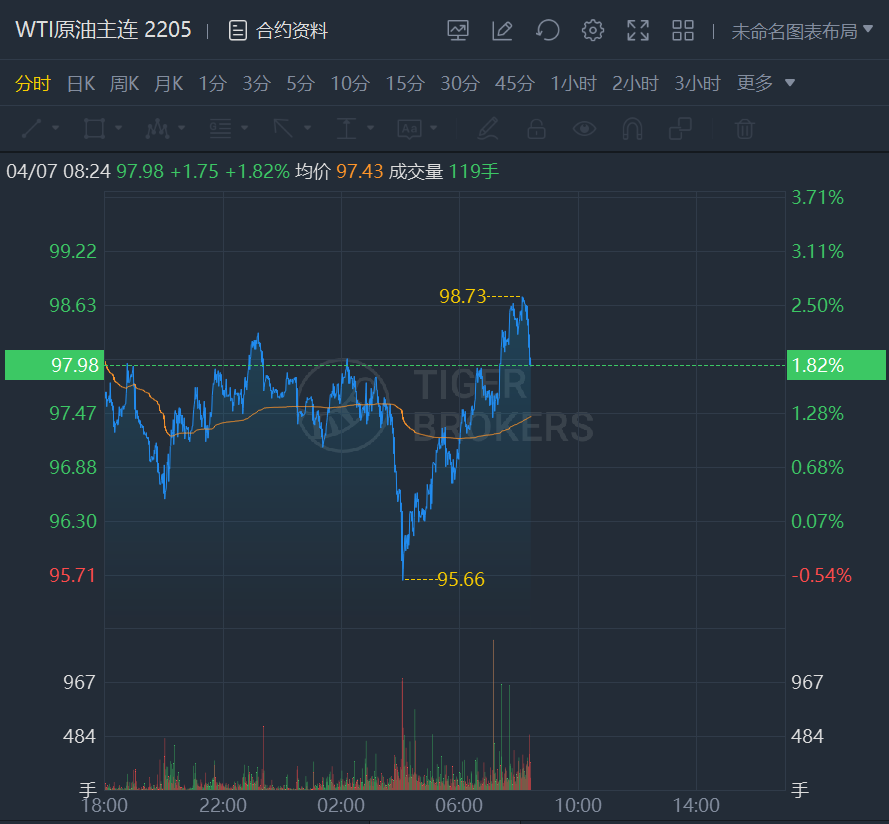
Task: Select the 15分 timeframe tab
Action: (404, 83)
